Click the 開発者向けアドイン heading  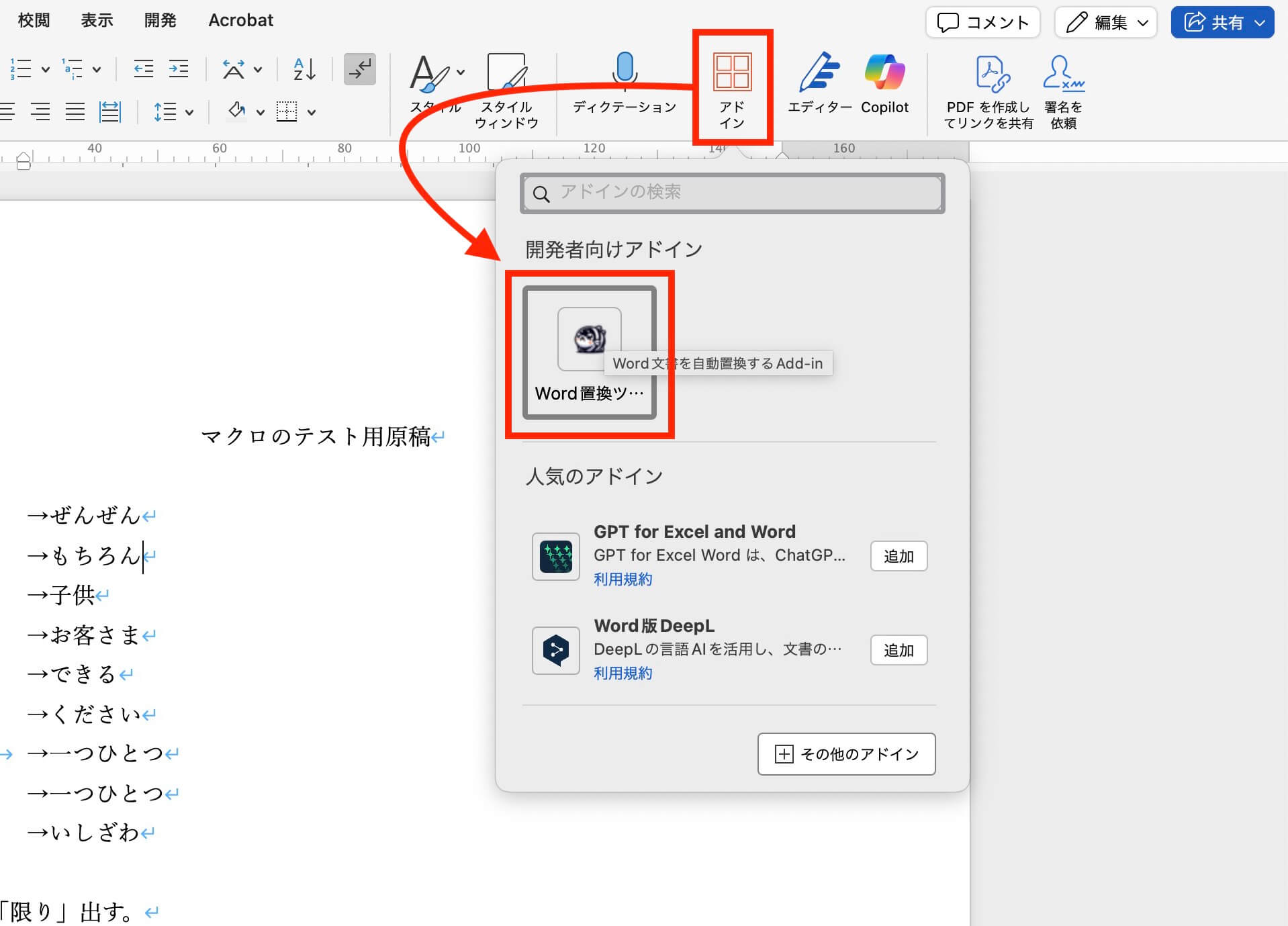point(614,250)
